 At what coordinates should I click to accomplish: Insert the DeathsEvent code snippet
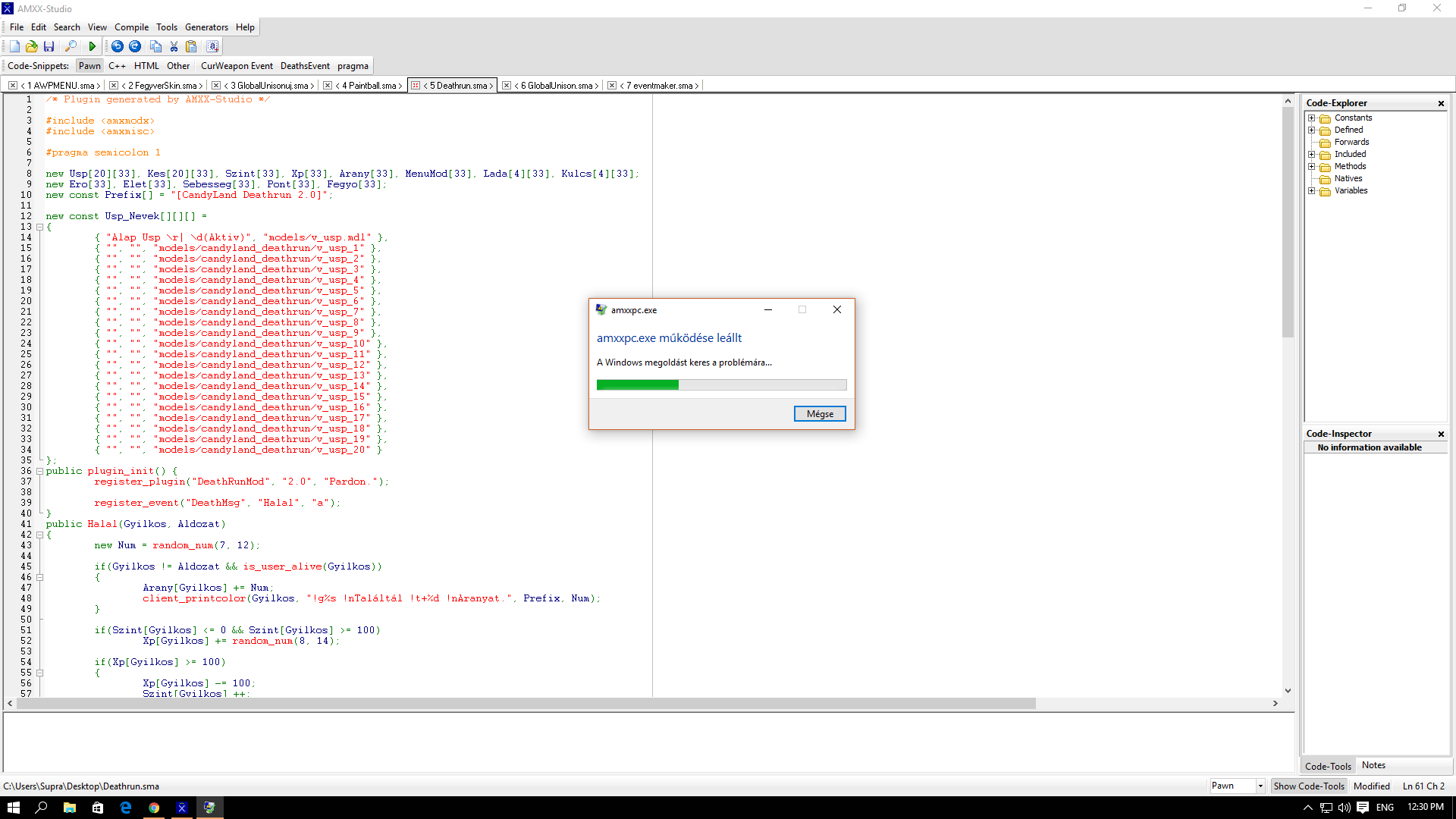tap(305, 66)
